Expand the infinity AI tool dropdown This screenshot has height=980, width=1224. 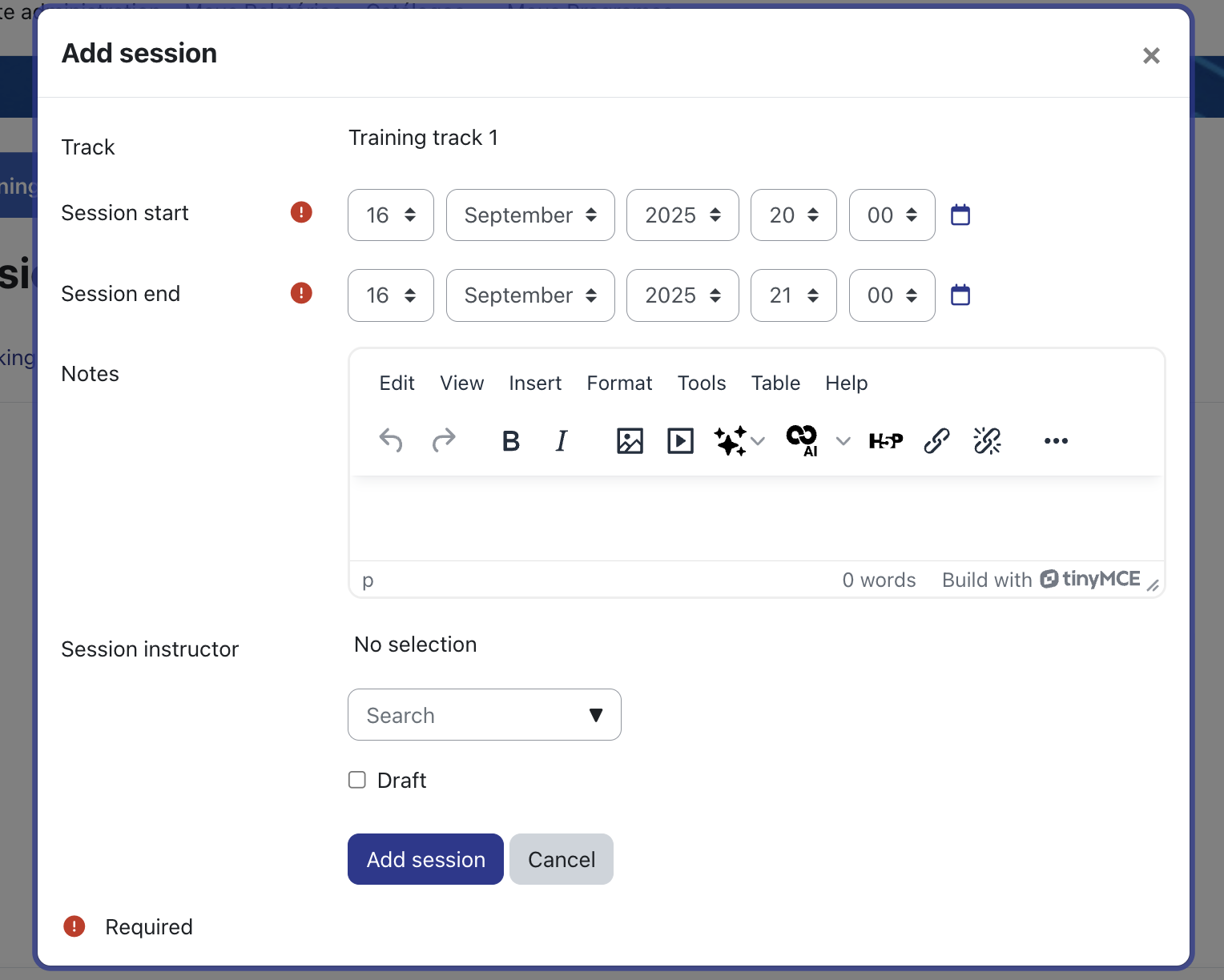843,440
